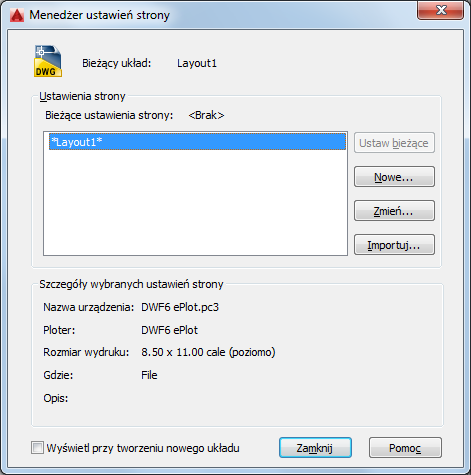Click the Zmień... button
This screenshot has width=471, height=475.
[x=394, y=211]
